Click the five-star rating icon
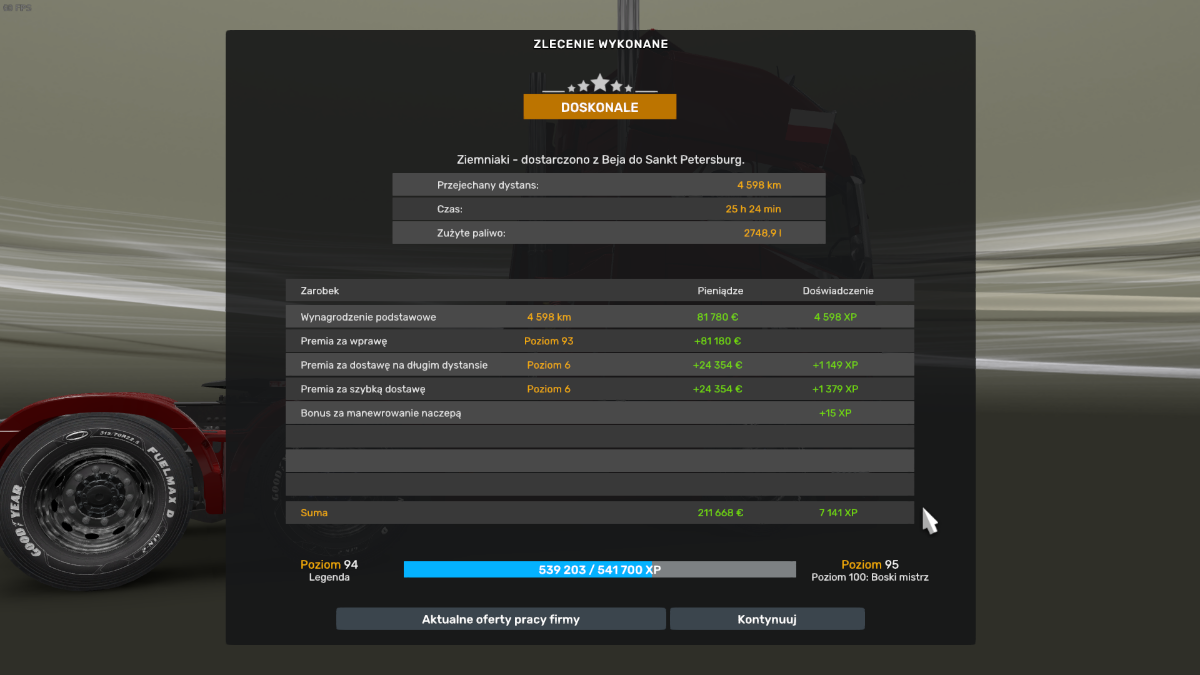Screen dimensions: 1200x675 [599, 84]
